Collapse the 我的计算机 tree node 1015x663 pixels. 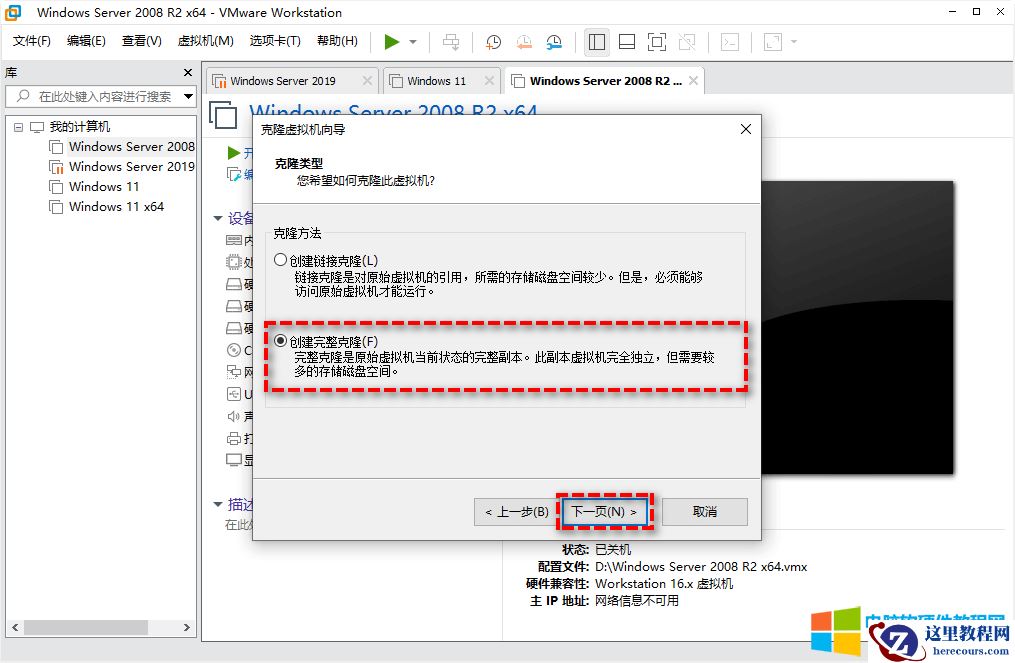(x=18, y=127)
